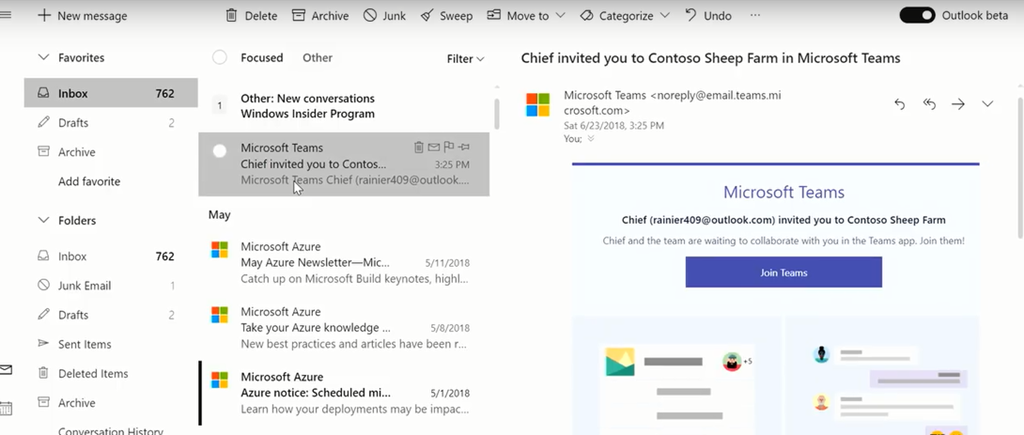Open the hamburger navigation menu
Screen dimensions: 1024x435
point(6,16)
